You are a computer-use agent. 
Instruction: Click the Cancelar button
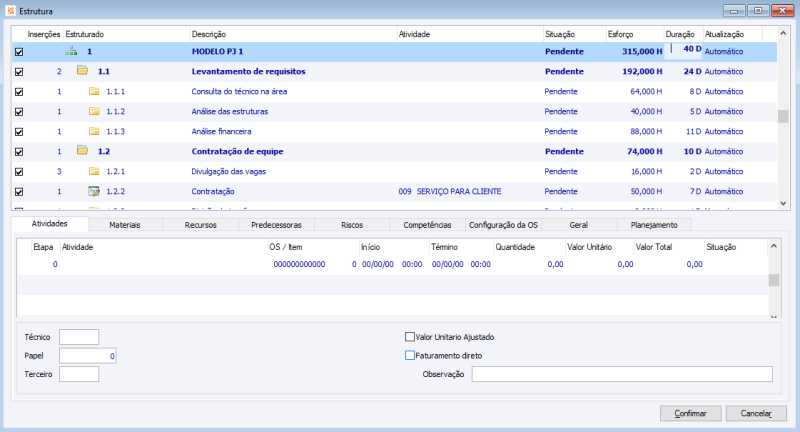(x=756, y=413)
